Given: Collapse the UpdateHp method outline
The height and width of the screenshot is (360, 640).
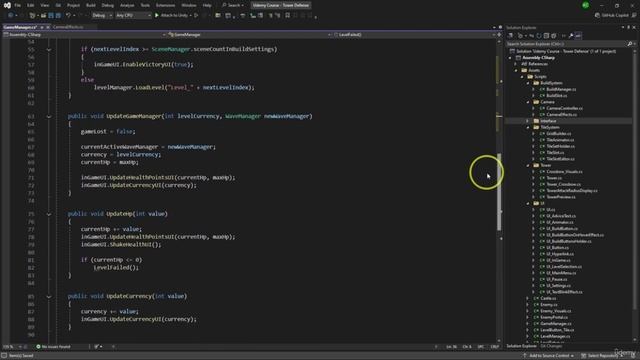Looking at the screenshot, I should [49, 214].
